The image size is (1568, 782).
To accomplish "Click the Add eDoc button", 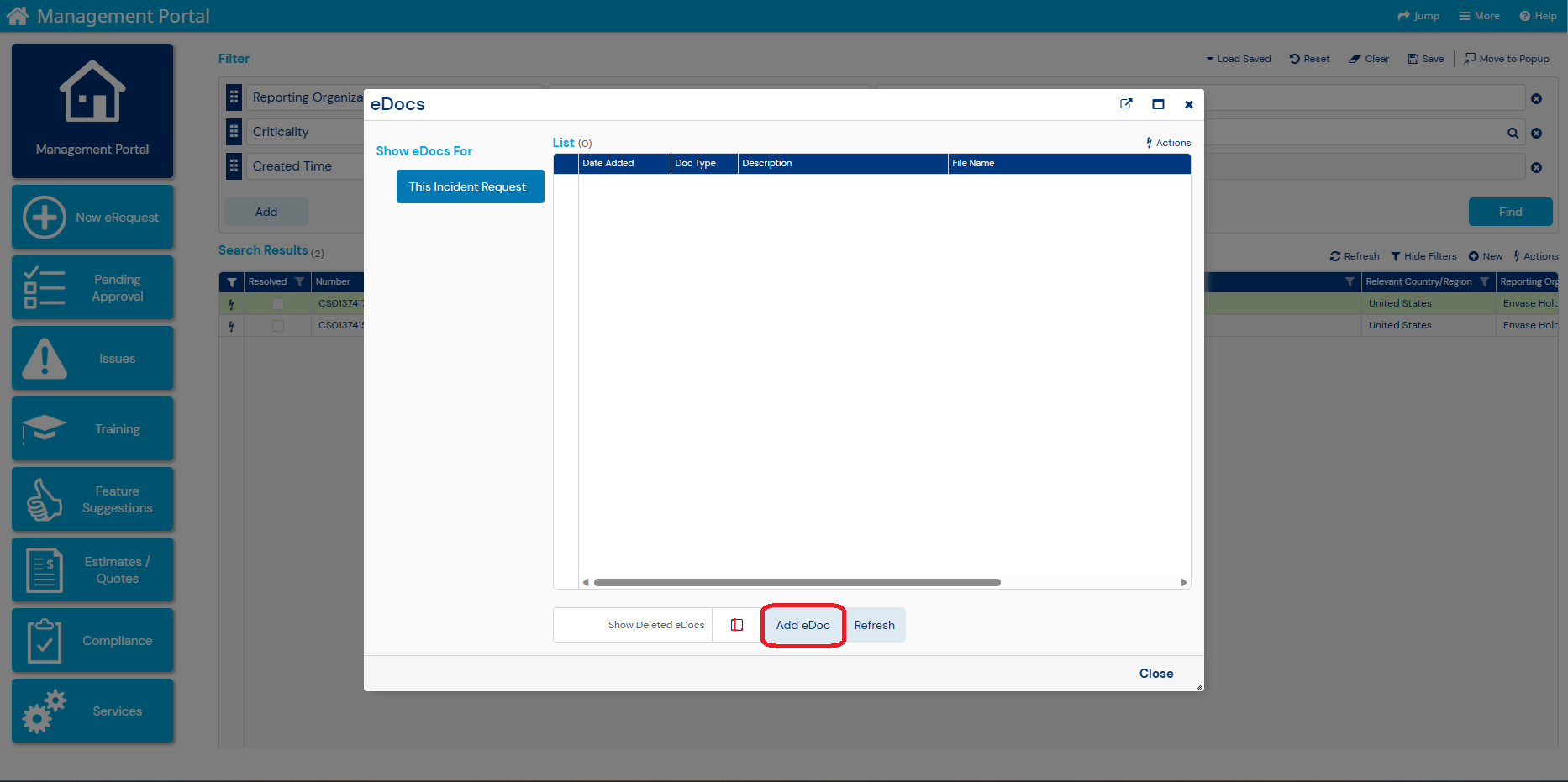I will [802, 625].
